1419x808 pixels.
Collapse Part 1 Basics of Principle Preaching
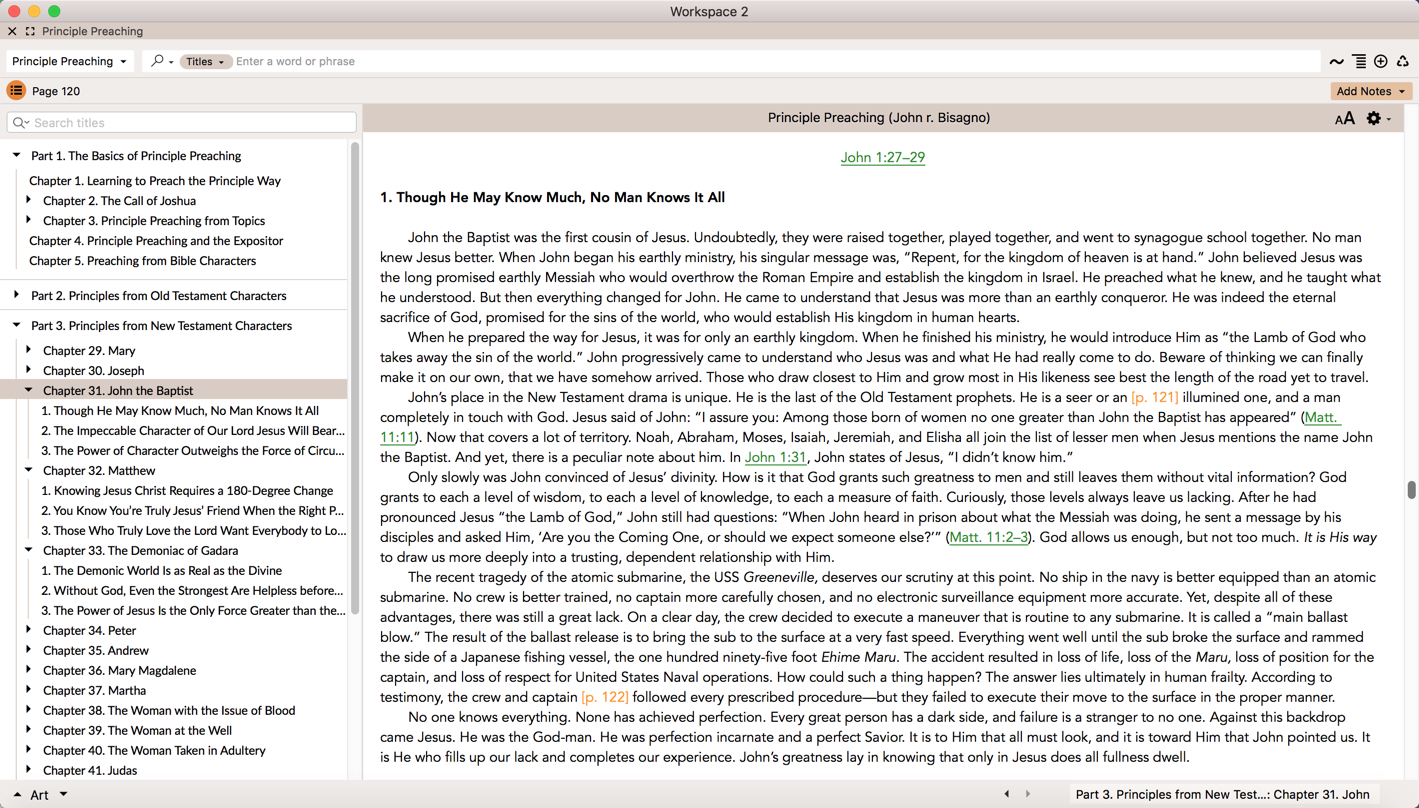(17, 155)
